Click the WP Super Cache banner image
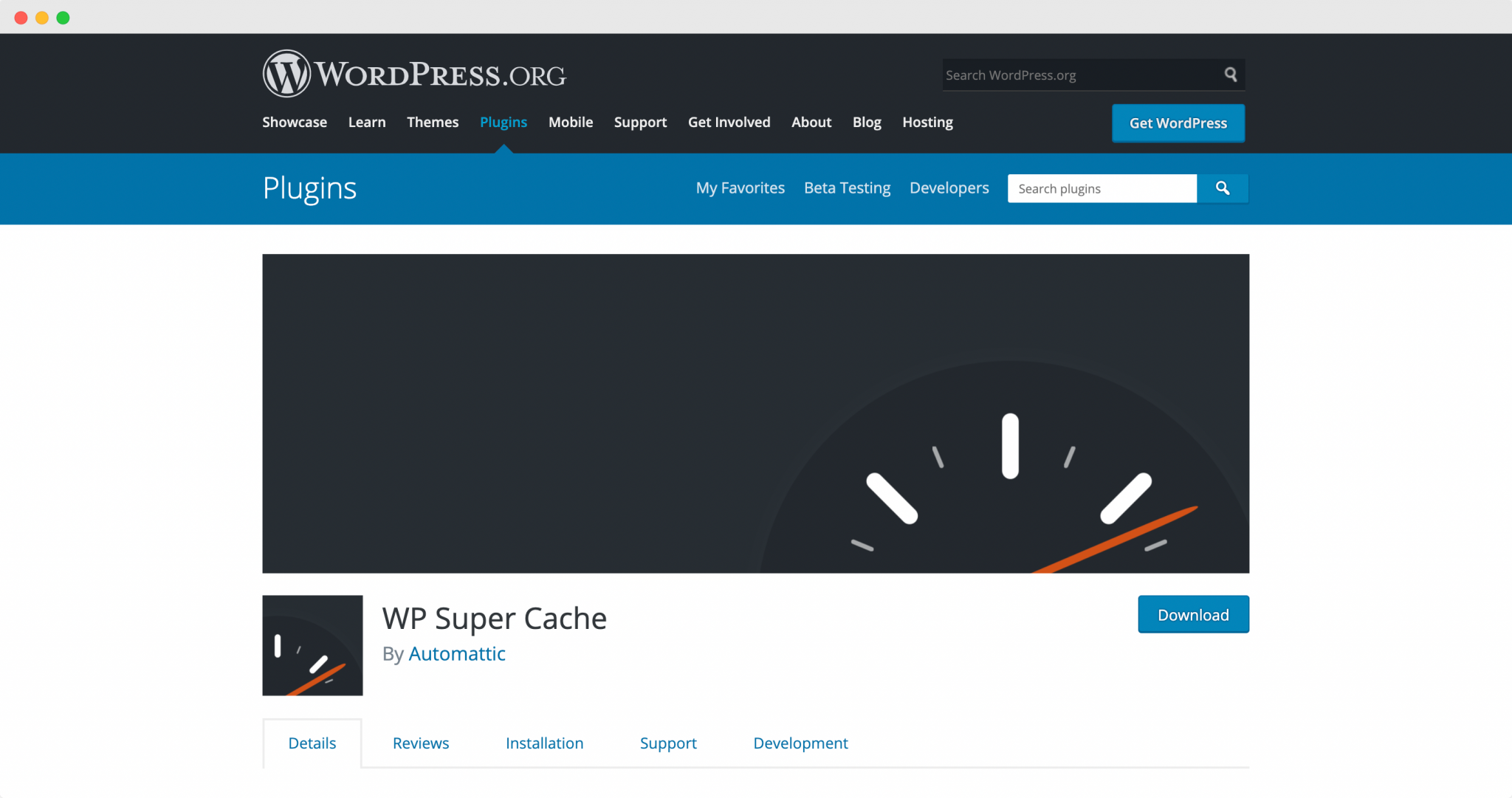Screen dimensions: 1512x798 (x=755, y=413)
